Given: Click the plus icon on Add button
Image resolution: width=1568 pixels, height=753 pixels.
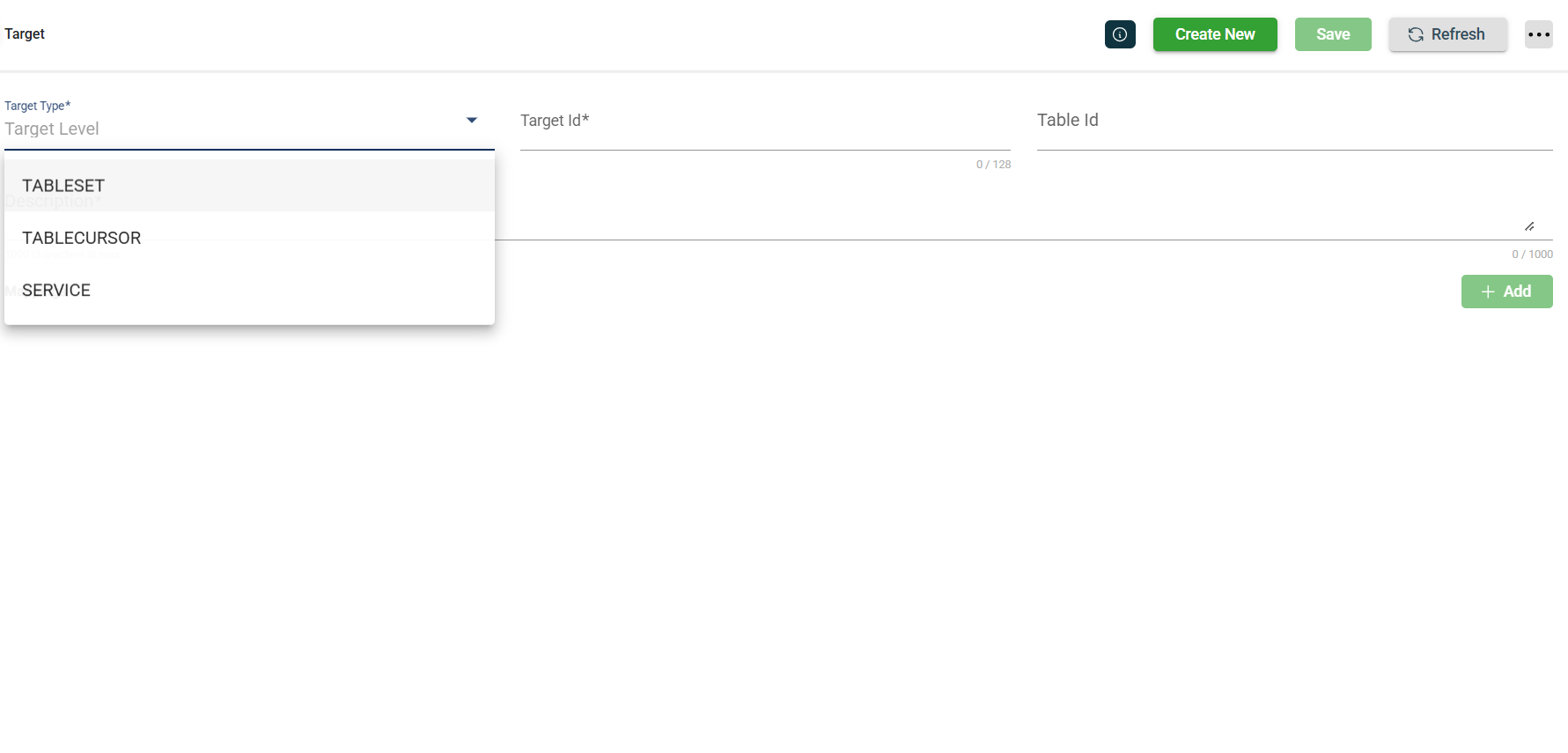Looking at the screenshot, I should [x=1487, y=292].
